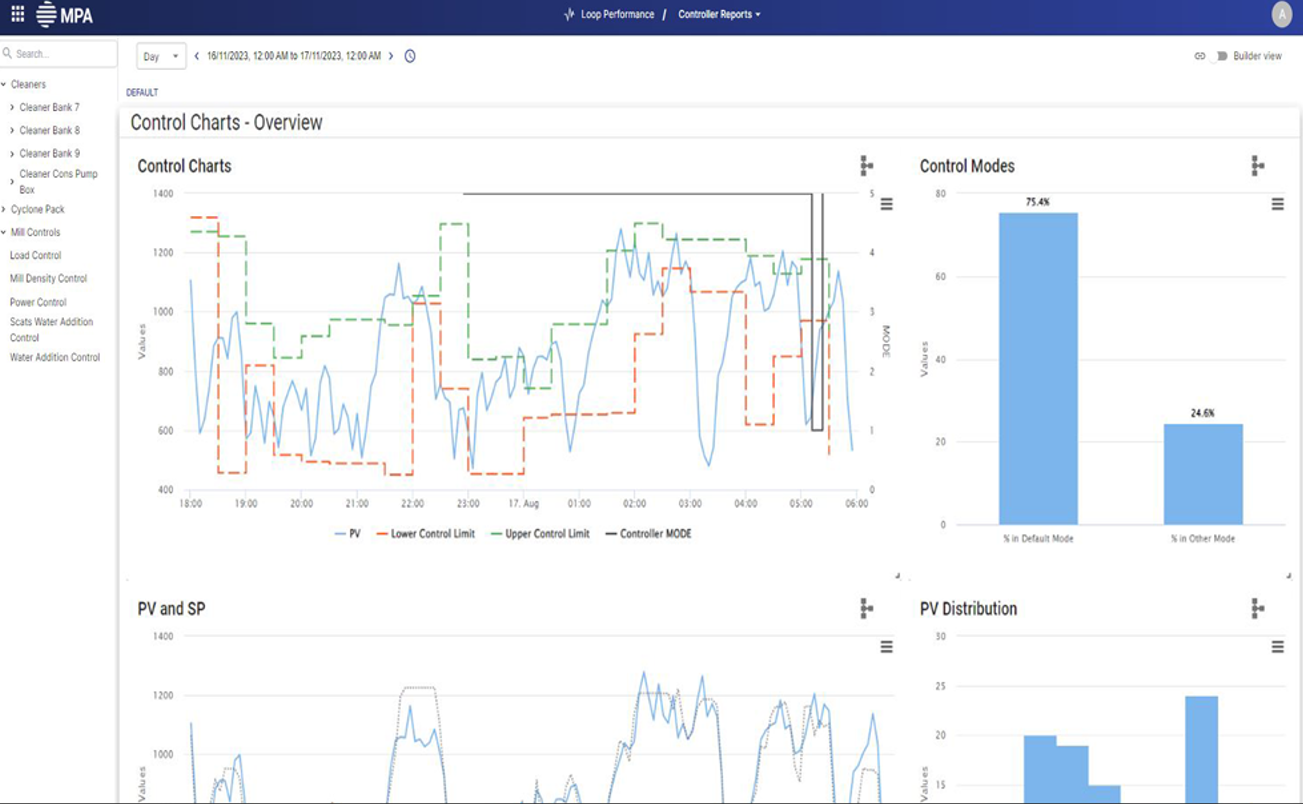Open the Control Modes hierarchy icon
This screenshot has height=804, width=1303.
1258,166
